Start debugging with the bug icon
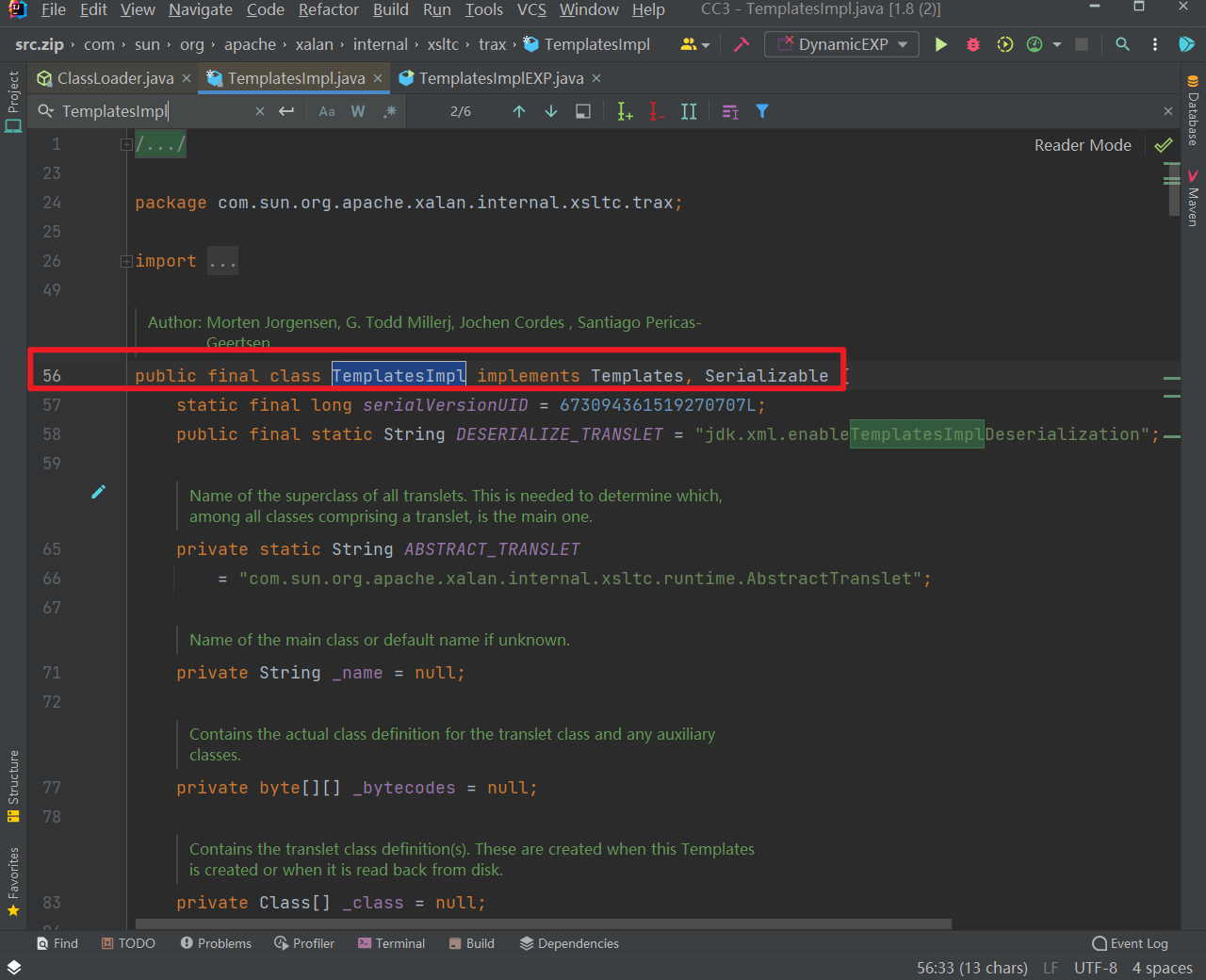The width and height of the screenshot is (1206, 980). coord(972,44)
